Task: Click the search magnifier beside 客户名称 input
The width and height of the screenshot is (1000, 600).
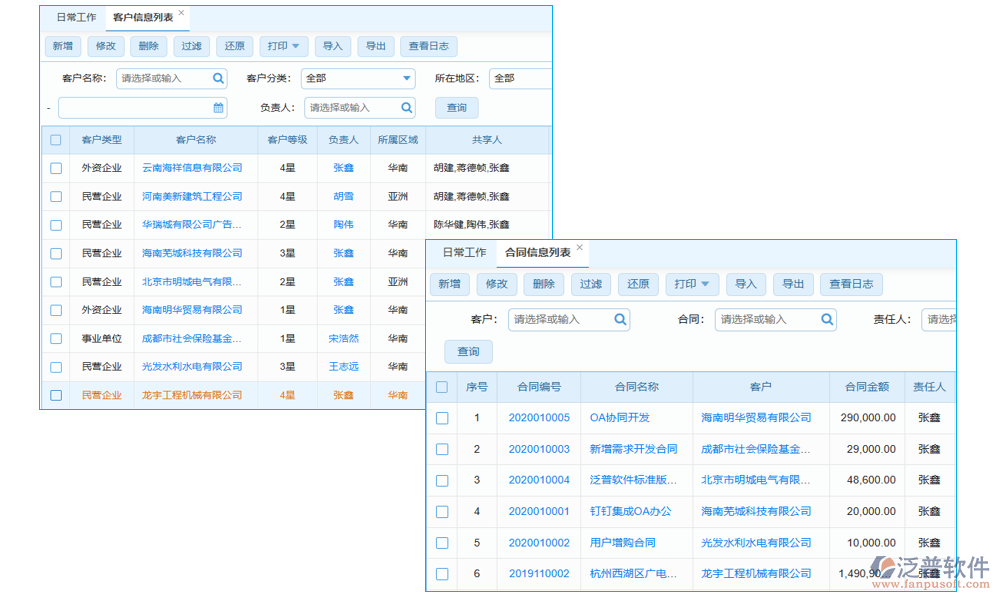Action: pyautogui.click(x=219, y=78)
